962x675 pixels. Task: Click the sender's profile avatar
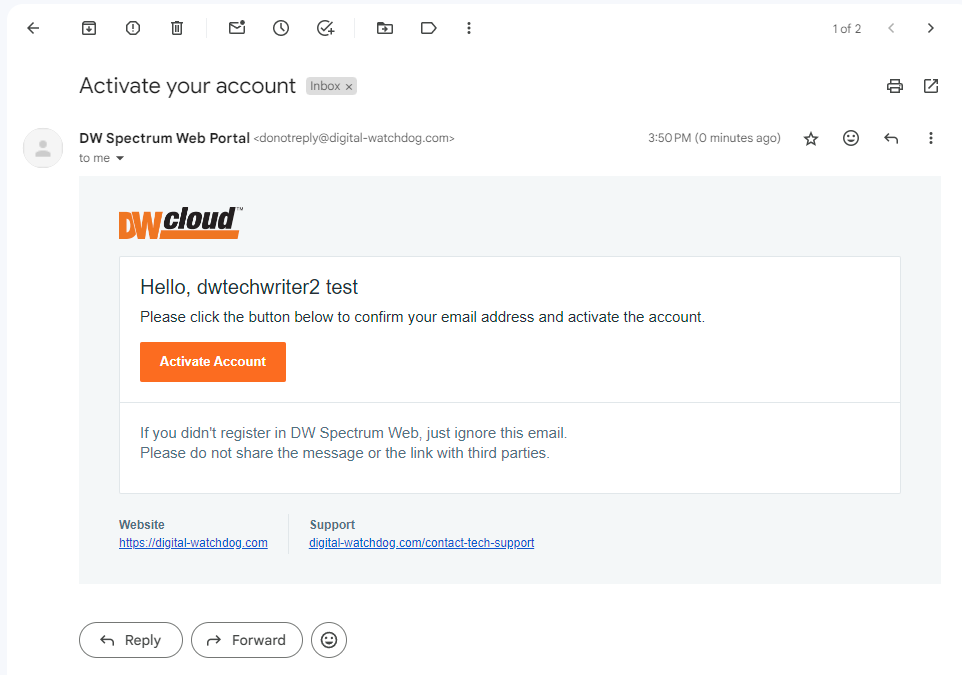(43, 148)
